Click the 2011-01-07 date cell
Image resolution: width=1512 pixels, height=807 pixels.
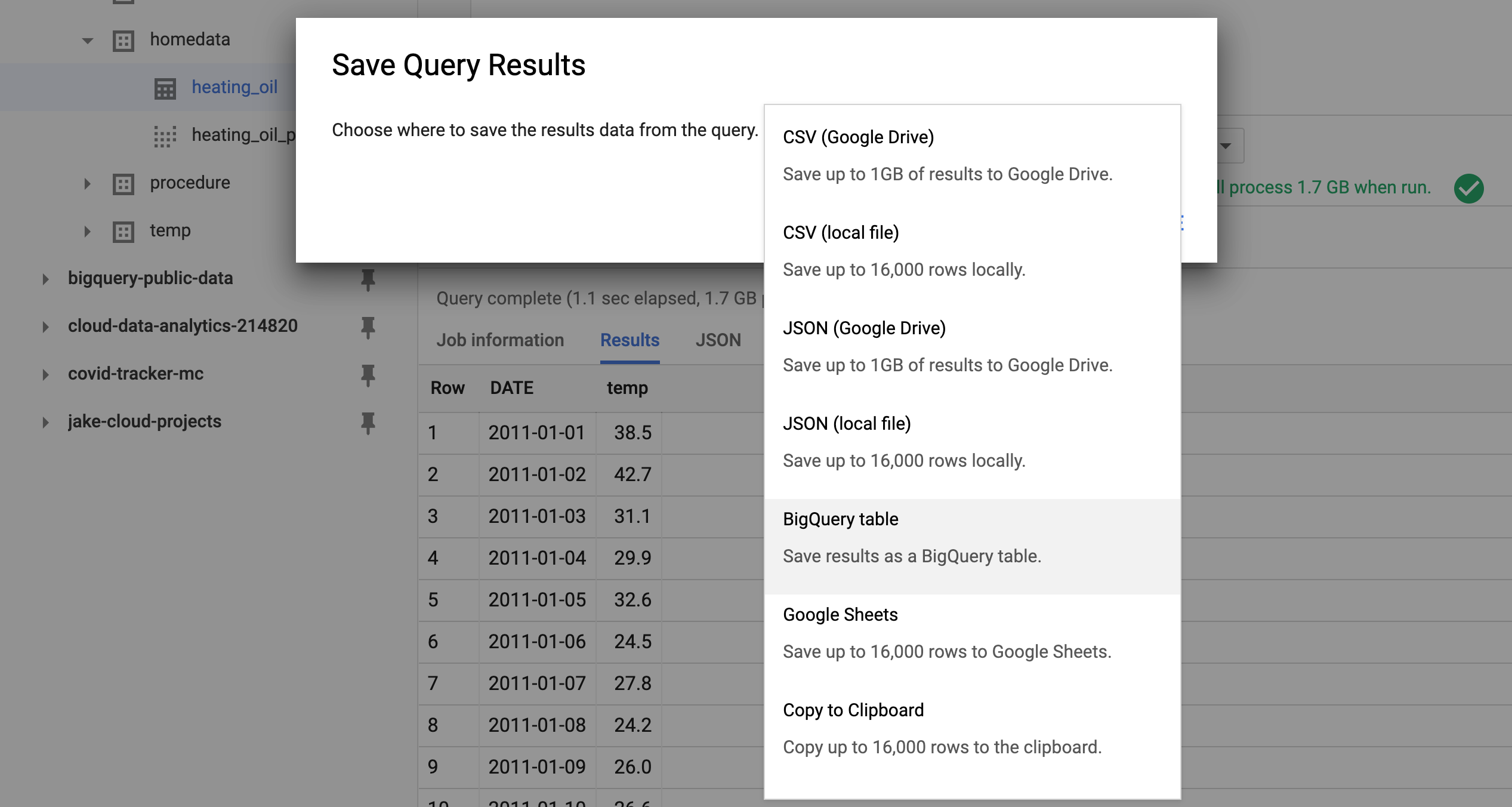(x=537, y=683)
